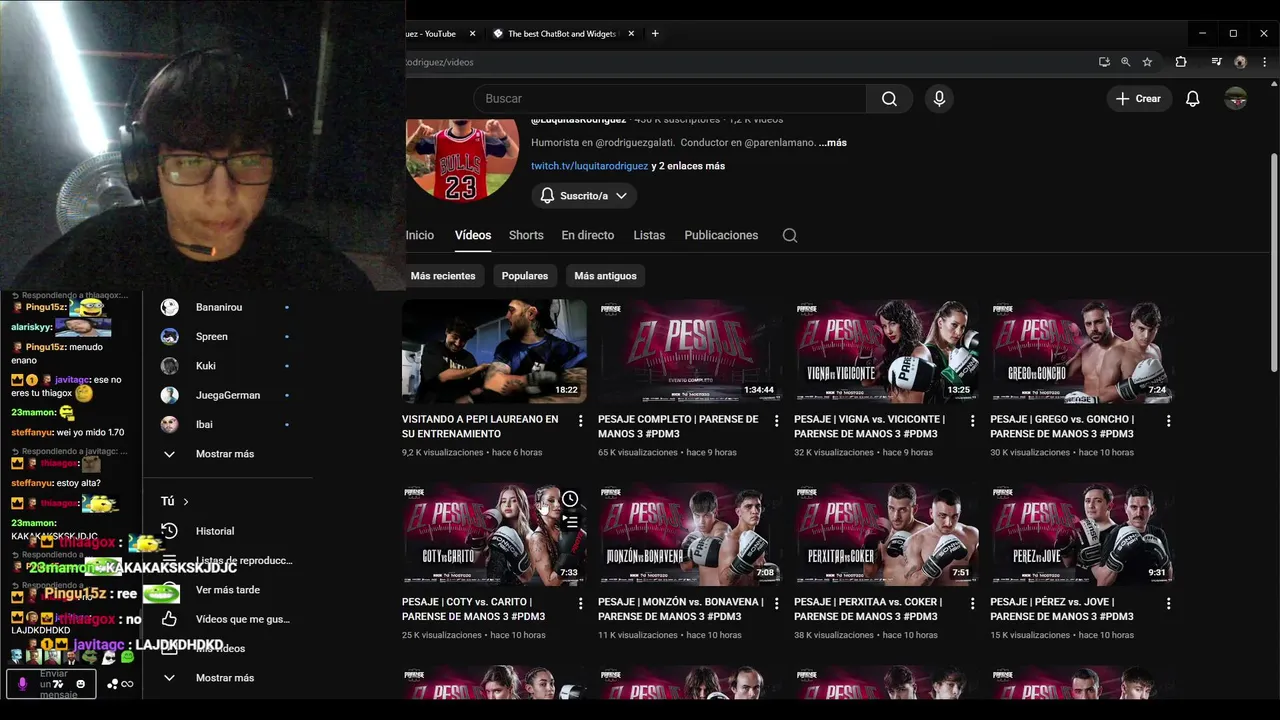The image size is (1280, 720).
Task: Open y 2 enlaces más link
Action: 688,166
